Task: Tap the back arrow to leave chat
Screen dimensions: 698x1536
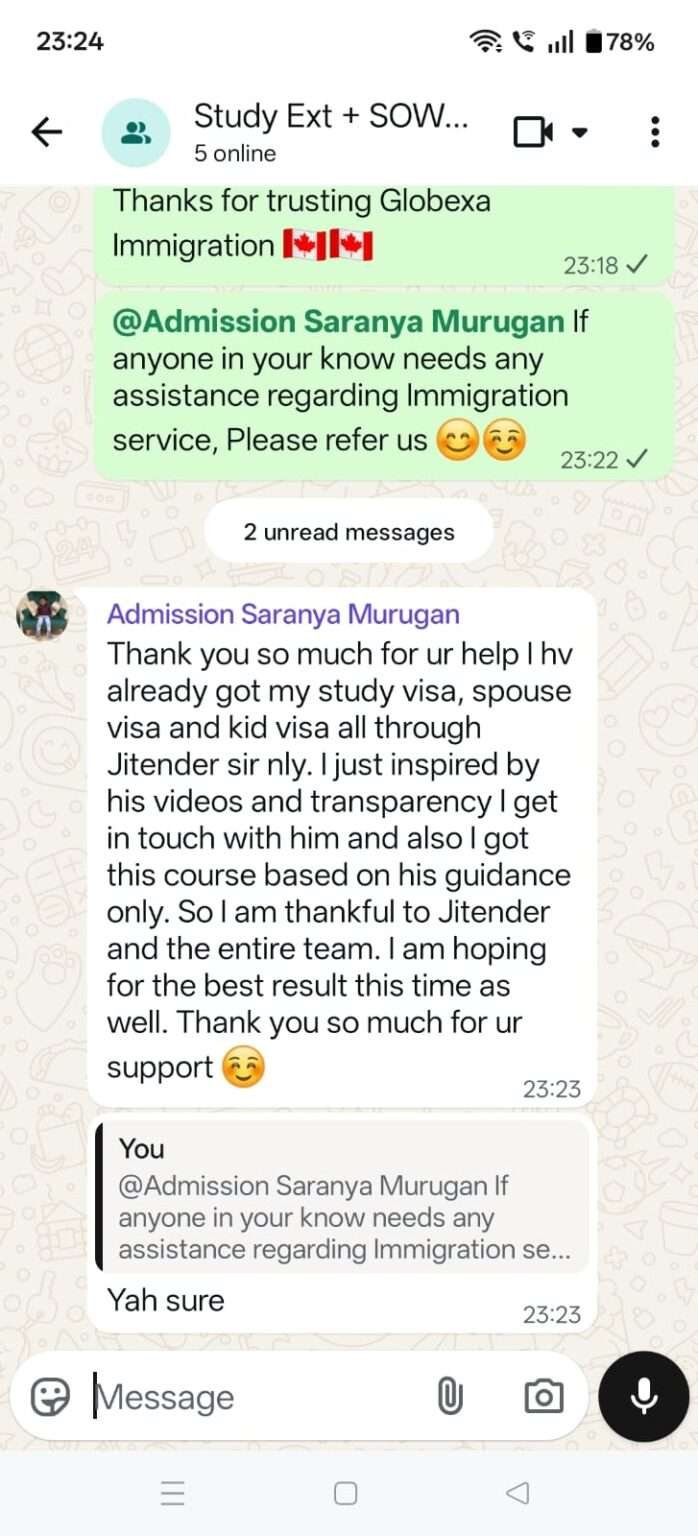Action: click(47, 132)
